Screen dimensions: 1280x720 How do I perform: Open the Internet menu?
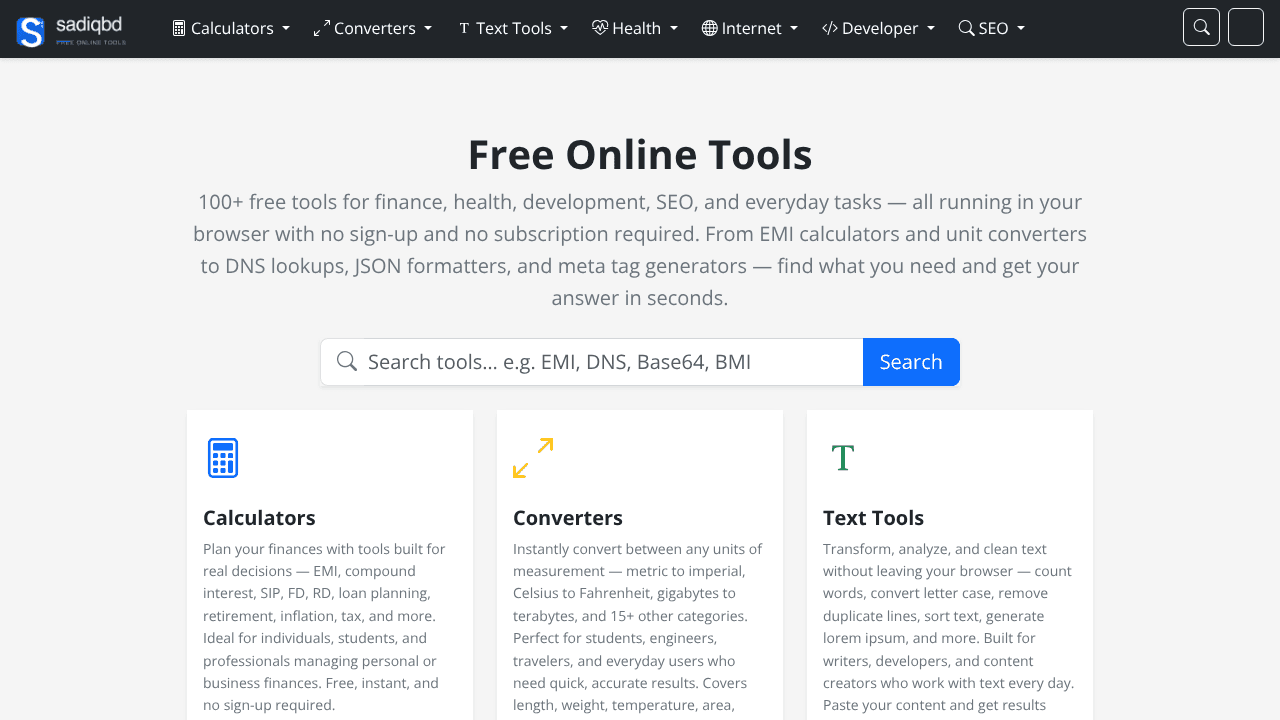coord(750,28)
